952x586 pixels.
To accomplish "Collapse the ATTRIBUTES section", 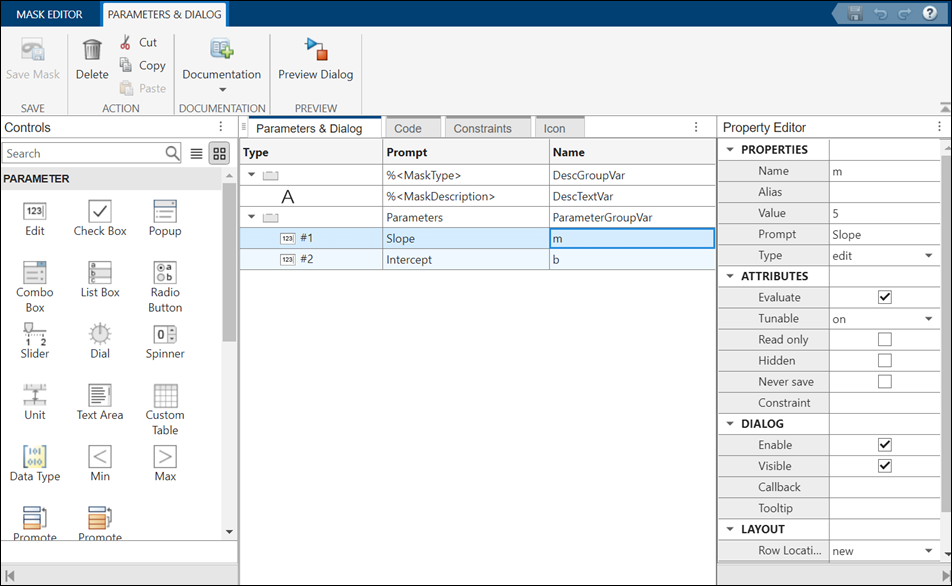I will click(x=730, y=276).
